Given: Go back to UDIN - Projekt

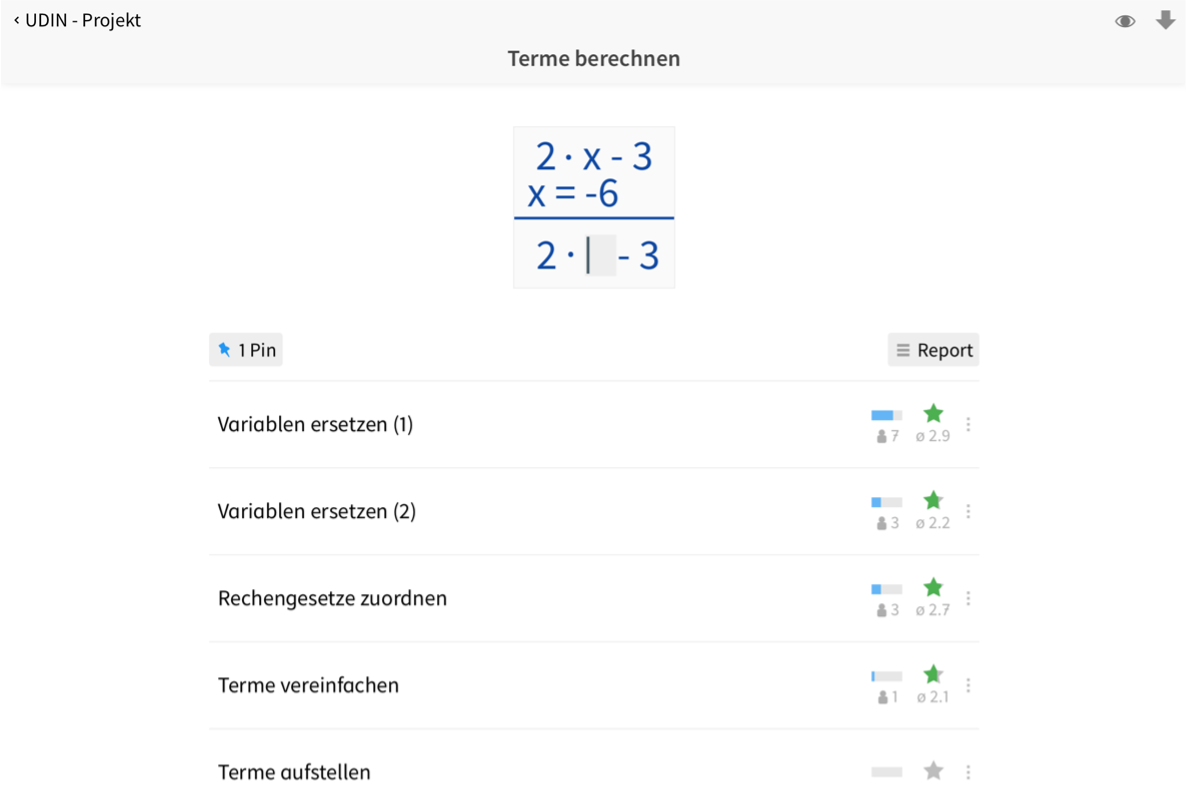Looking at the screenshot, I should click(77, 20).
